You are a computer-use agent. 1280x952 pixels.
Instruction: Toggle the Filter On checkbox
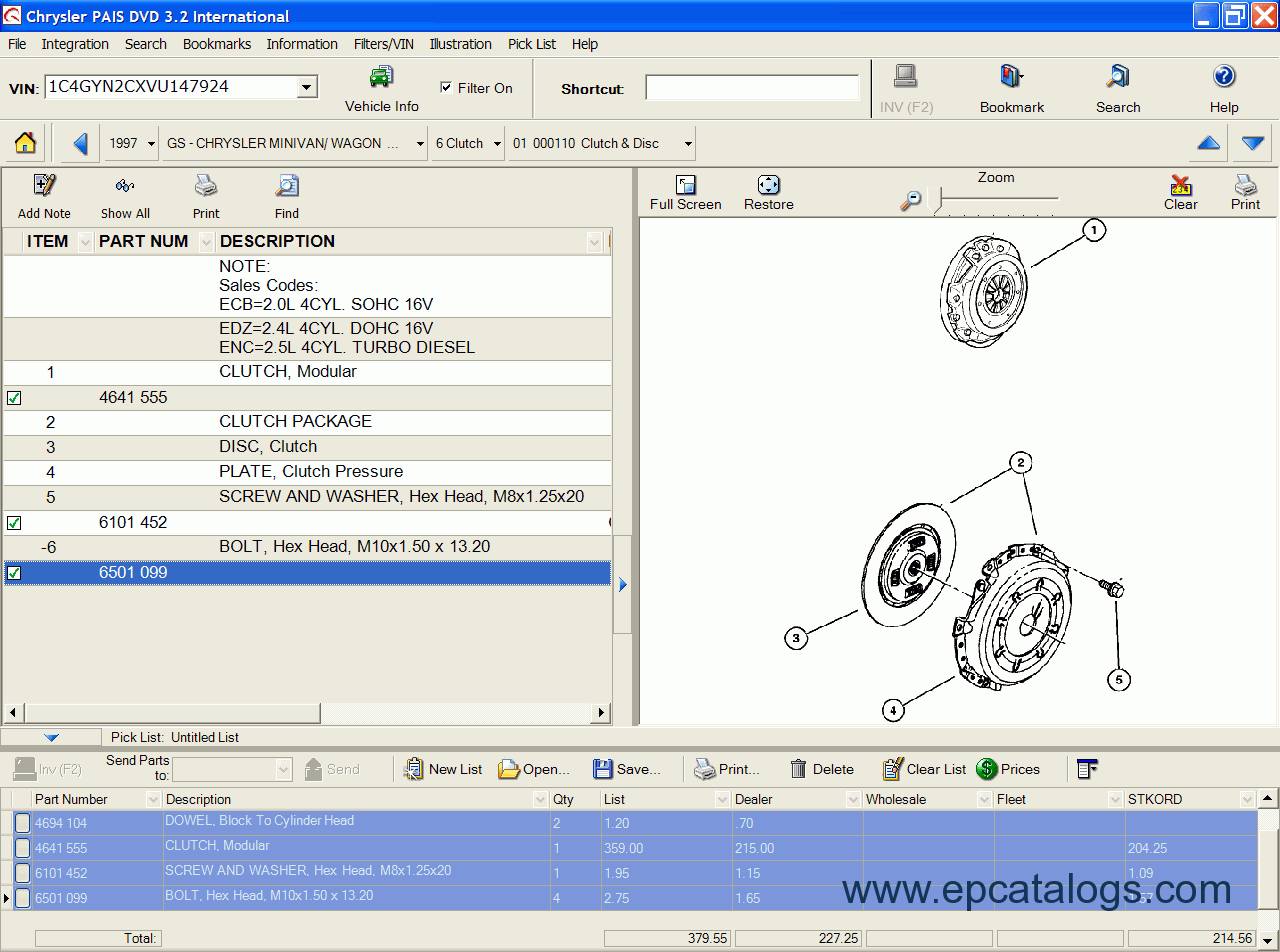446,88
